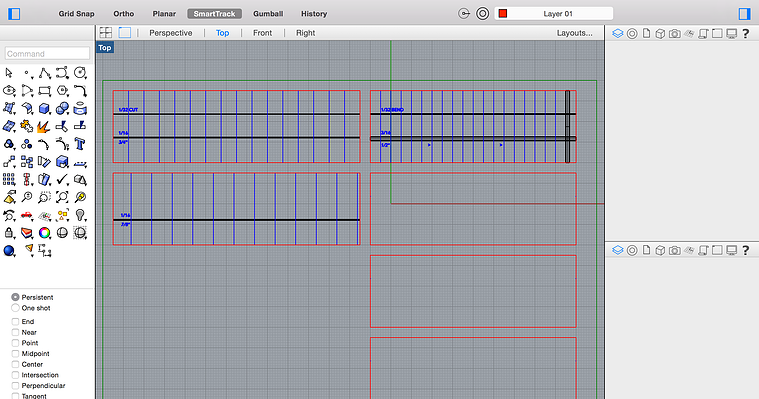Choose the Split tool icon
This screenshot has width=759, height=399.
[x=80, y=126]
